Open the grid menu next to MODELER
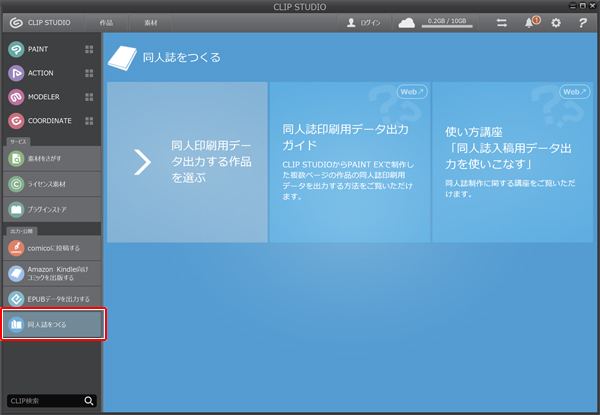 pyautogui.click(x=89, y=97)
